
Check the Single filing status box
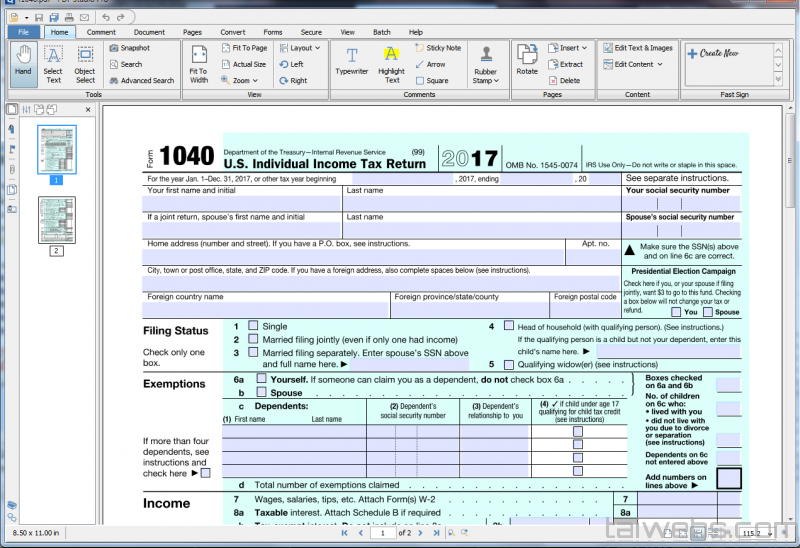tap(253, 326)
